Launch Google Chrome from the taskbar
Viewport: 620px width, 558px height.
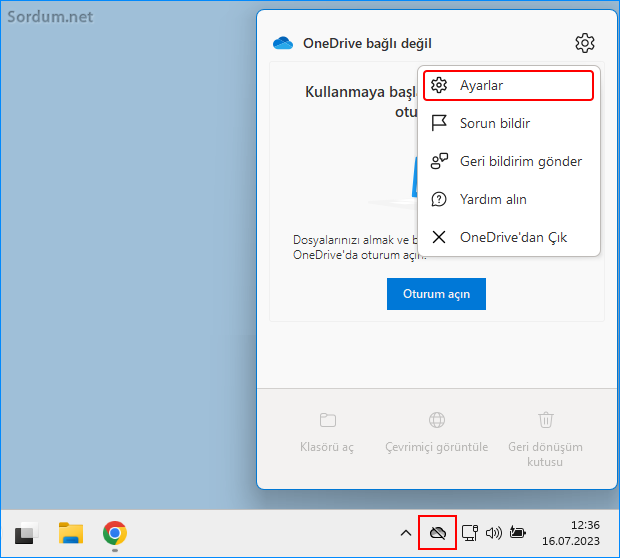pos(115,533)
